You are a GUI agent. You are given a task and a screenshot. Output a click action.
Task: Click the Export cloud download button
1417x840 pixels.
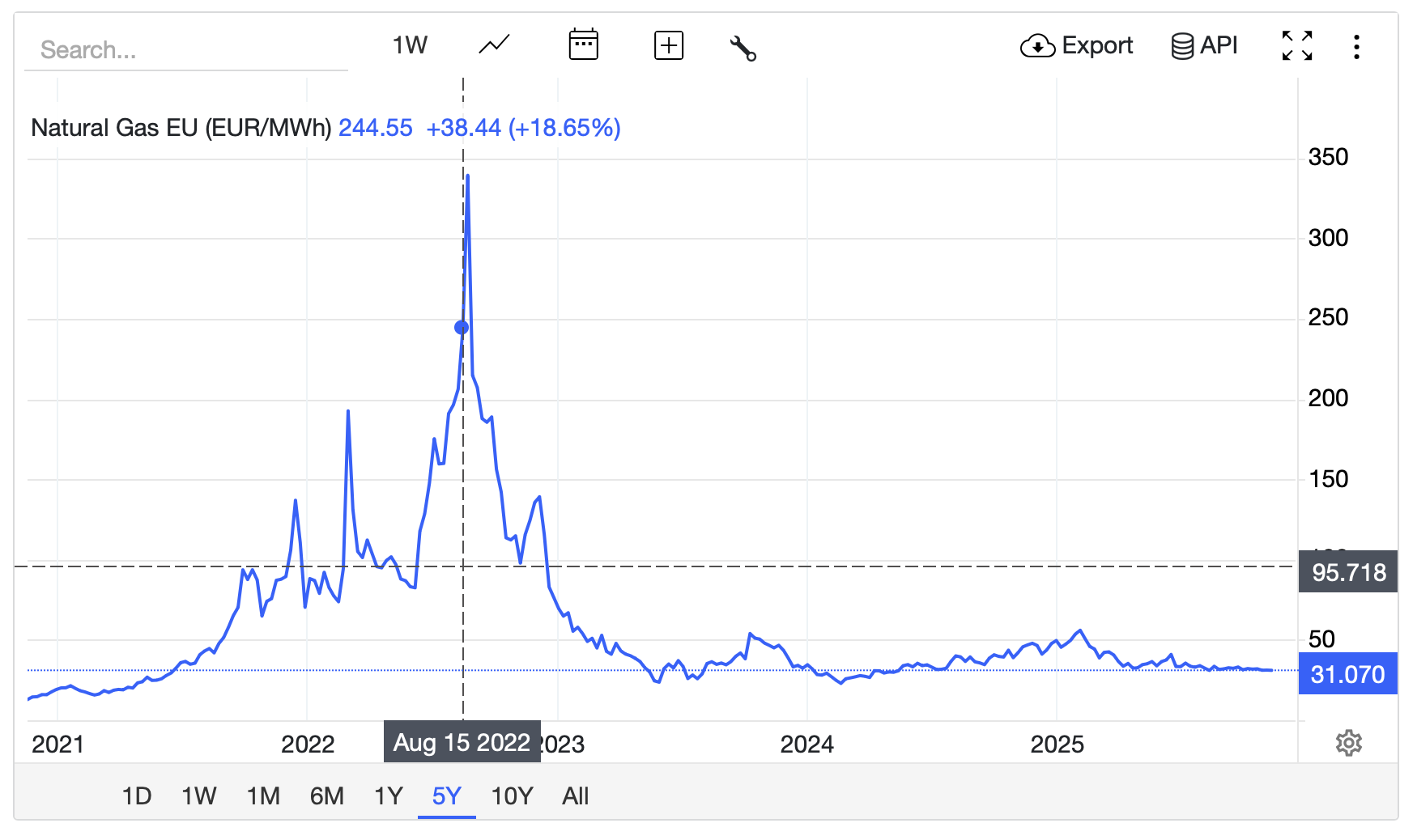(x=1076, y=45)
